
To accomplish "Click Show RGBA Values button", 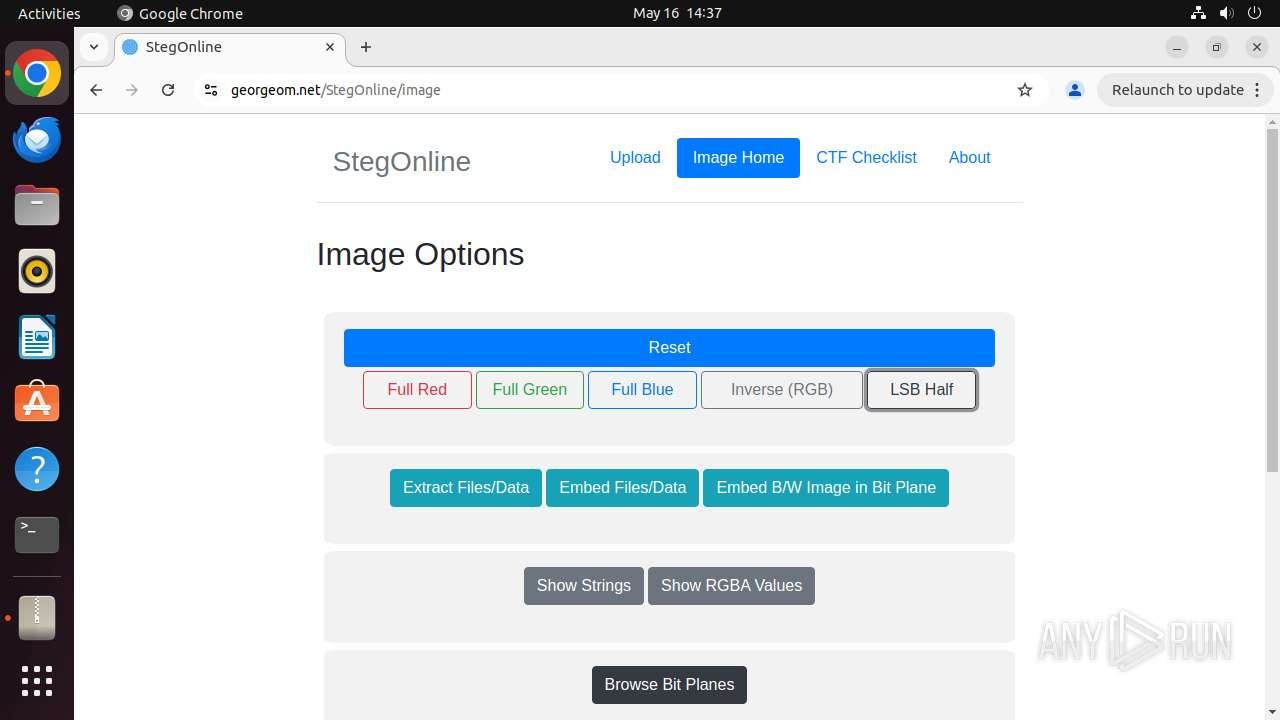I will (x=731, y=586).
